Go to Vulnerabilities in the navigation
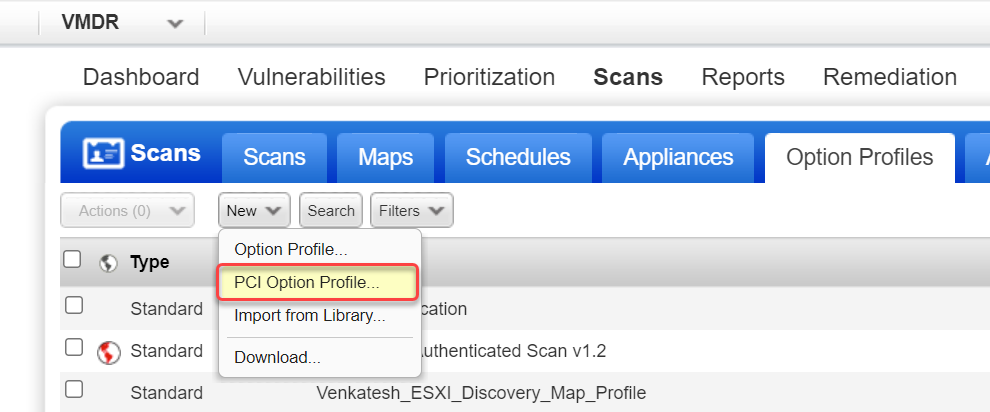The image size is (990, 412). [x=311, y=77]
